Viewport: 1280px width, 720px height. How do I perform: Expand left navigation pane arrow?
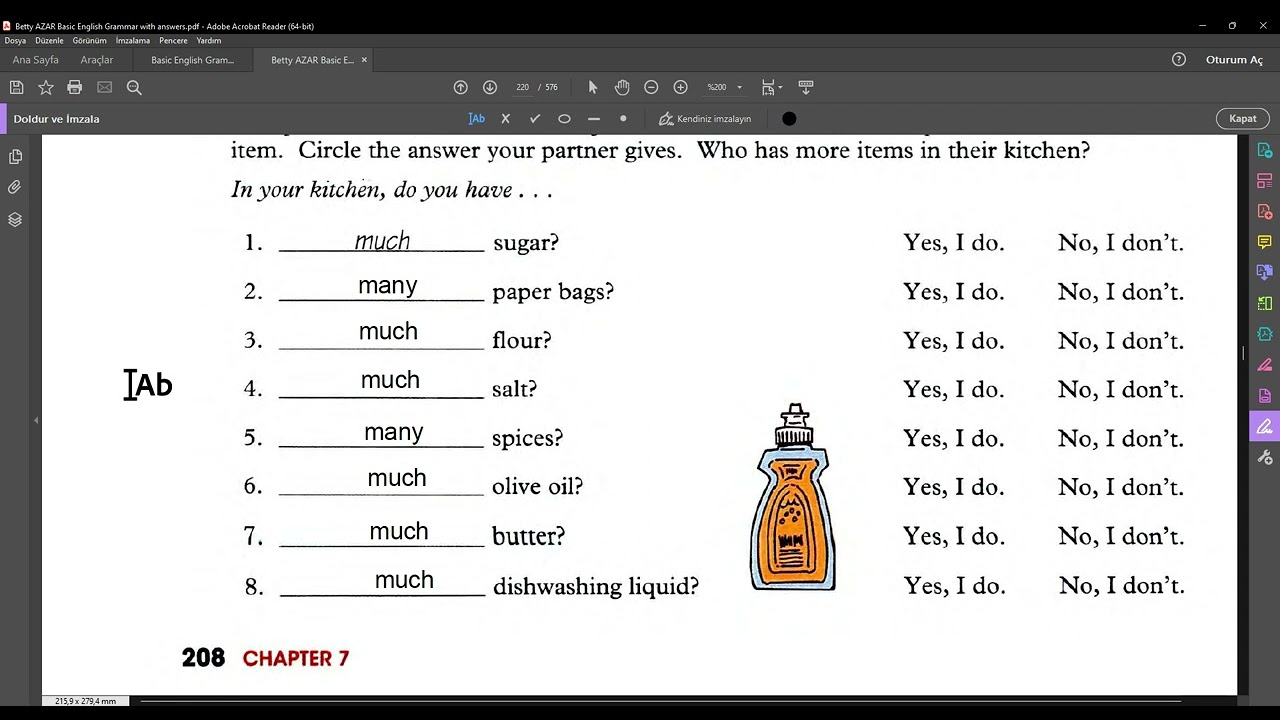(36, 420)
